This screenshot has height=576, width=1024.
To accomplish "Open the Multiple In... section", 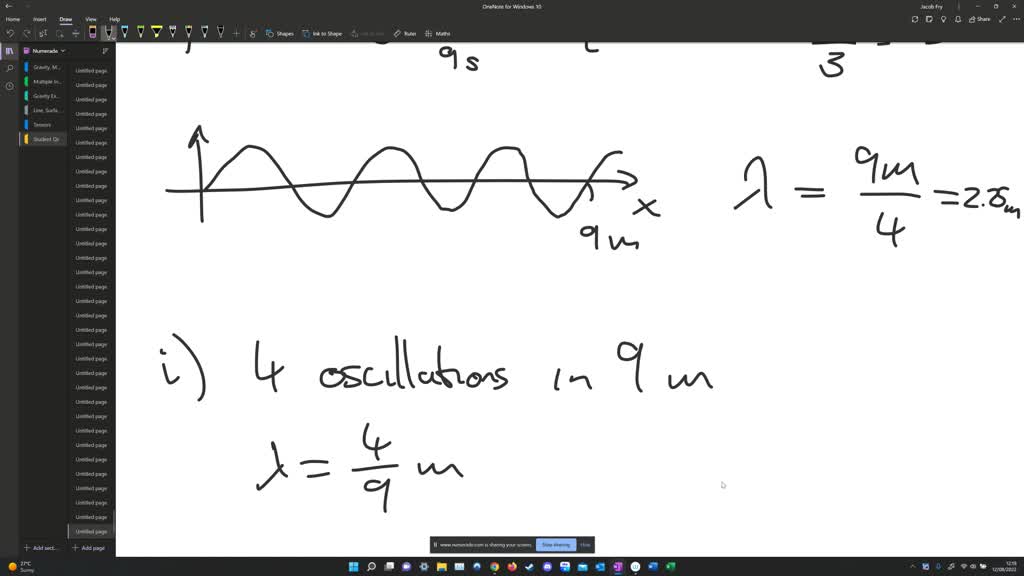I will pos(44,82).
